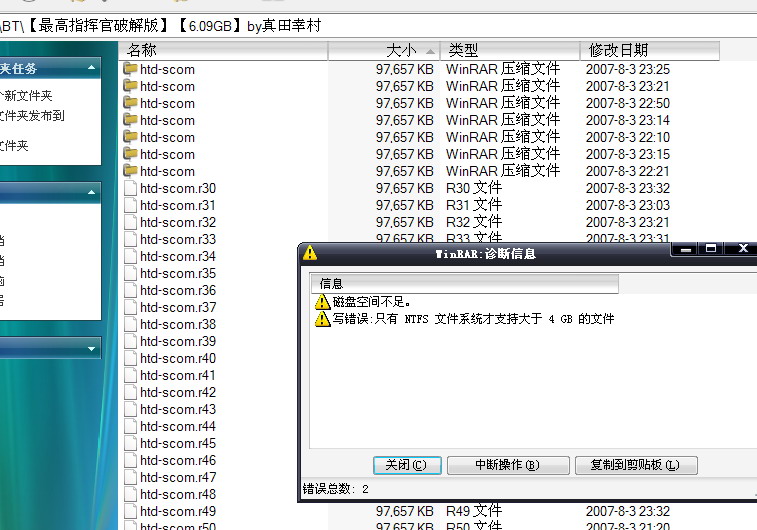
Task: Select file name htd-scom.r40
Action: pos(178,358)
